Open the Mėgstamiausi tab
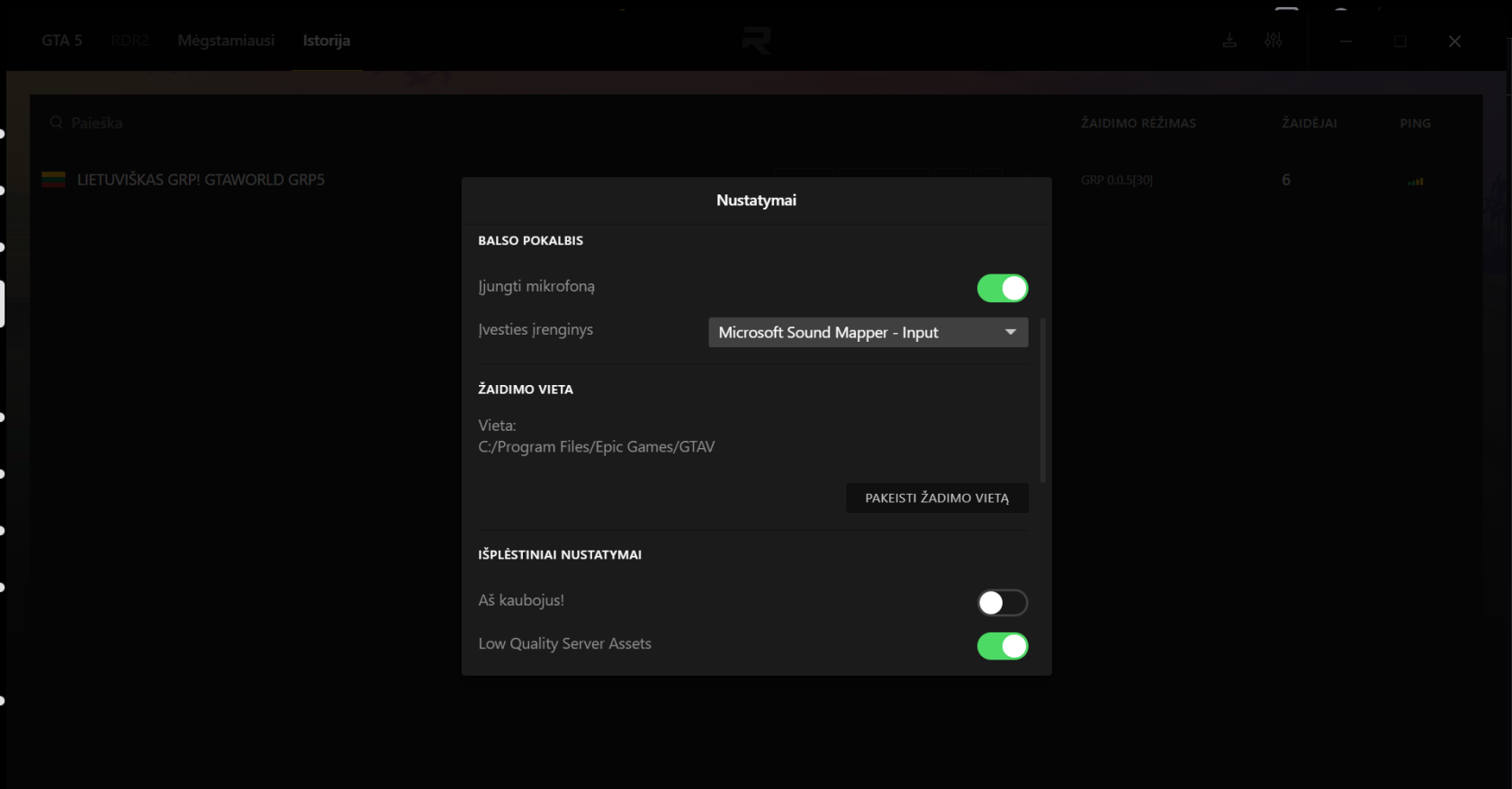This screenshot has width=1512, height=789. point(226,40)
